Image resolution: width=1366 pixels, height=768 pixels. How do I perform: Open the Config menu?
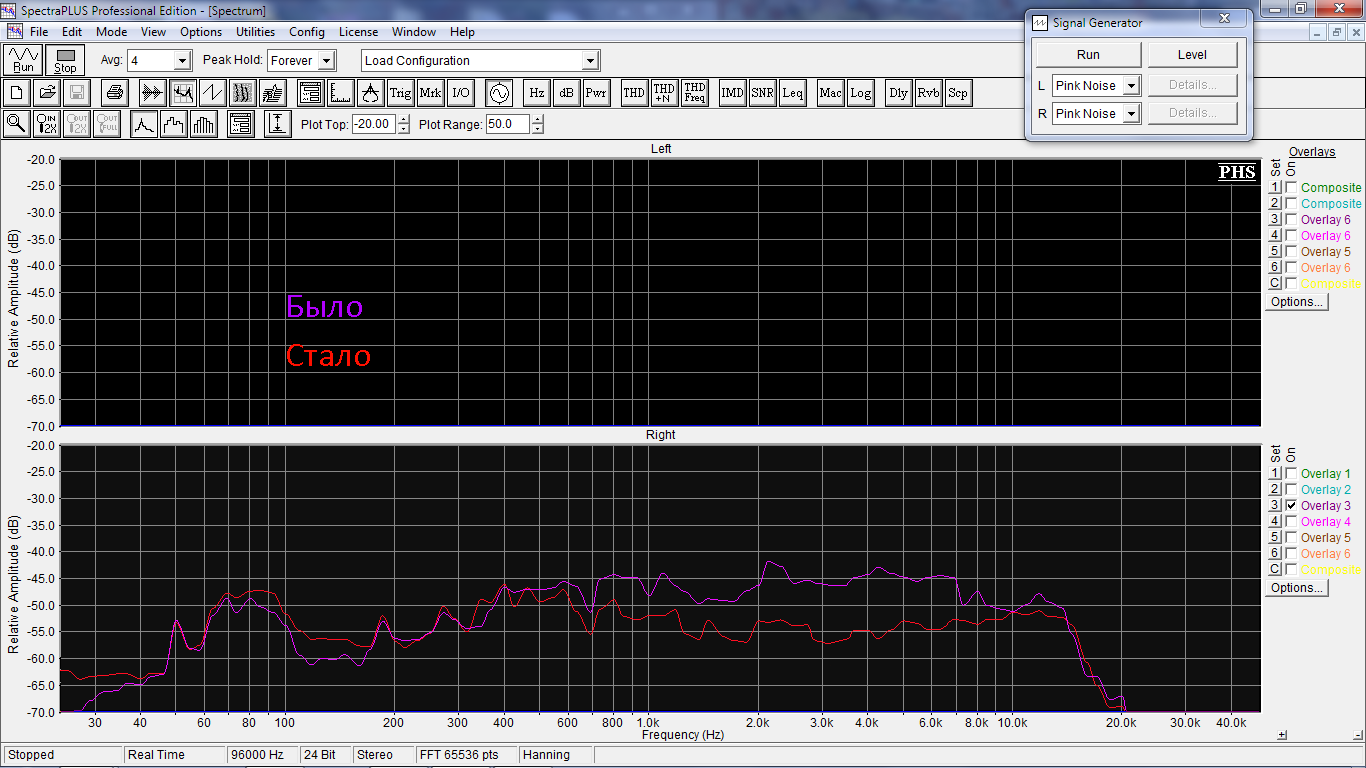307,32
